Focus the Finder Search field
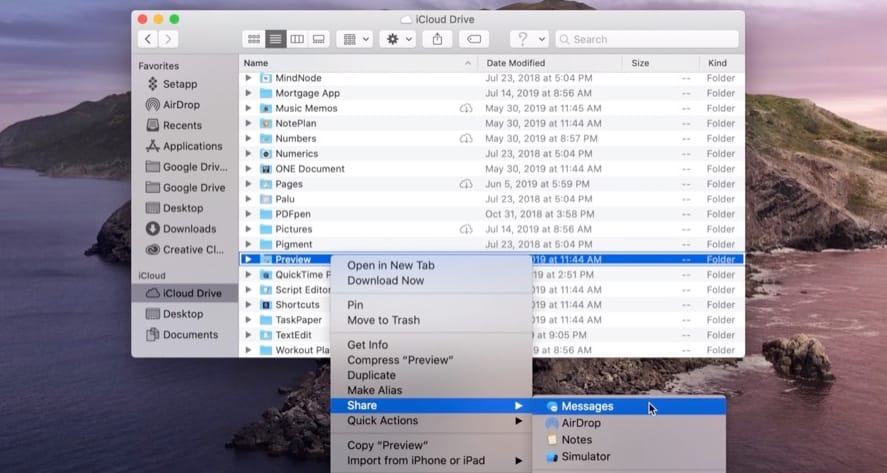 [x=647, y=39]
